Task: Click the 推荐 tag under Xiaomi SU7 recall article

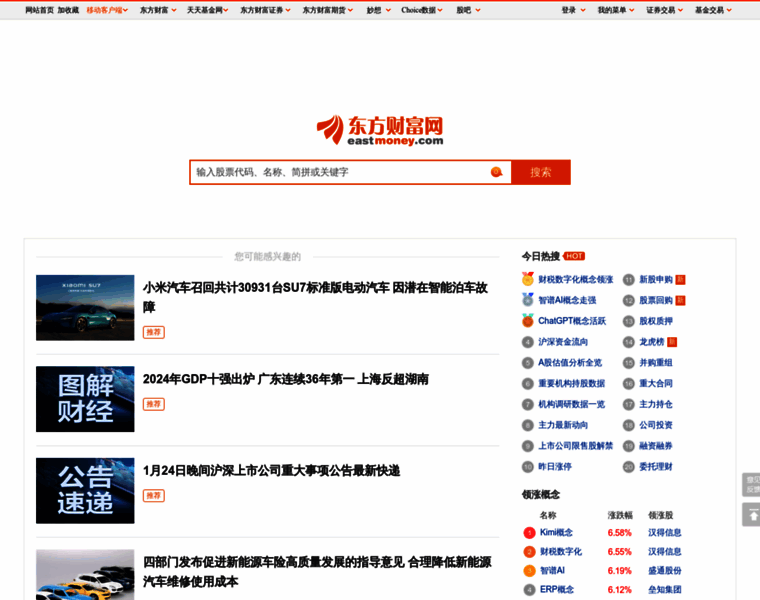Action: 154,332
